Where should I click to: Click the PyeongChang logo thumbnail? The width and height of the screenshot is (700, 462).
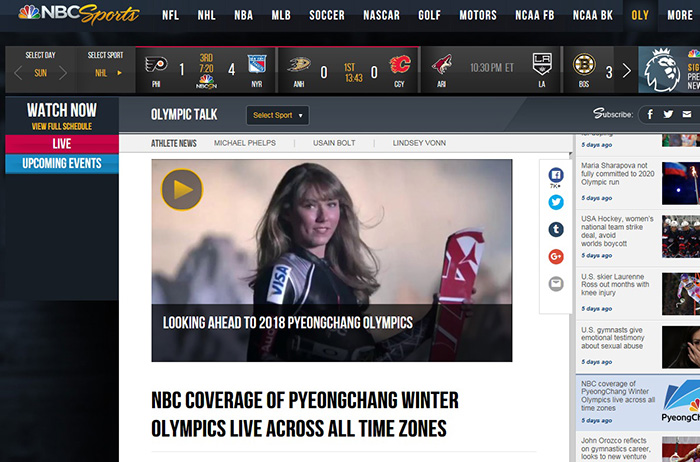tap(681, 401)
